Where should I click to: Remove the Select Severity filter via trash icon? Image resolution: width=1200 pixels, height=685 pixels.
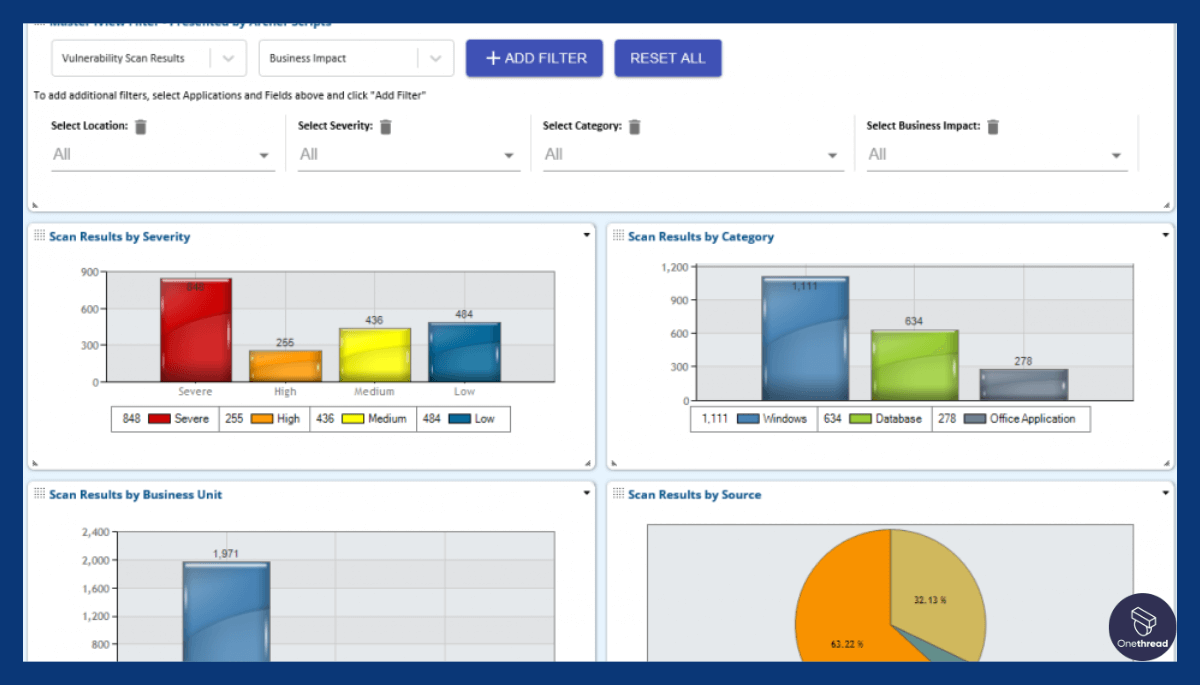pos(389,126)
